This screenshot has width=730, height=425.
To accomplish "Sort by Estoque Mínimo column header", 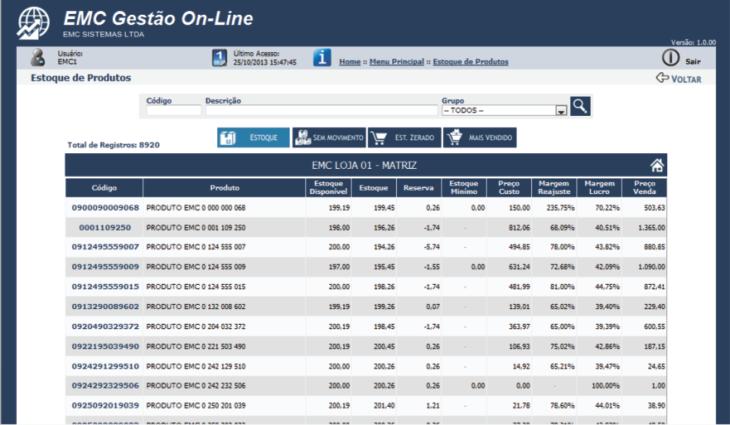I will point(464,188).
